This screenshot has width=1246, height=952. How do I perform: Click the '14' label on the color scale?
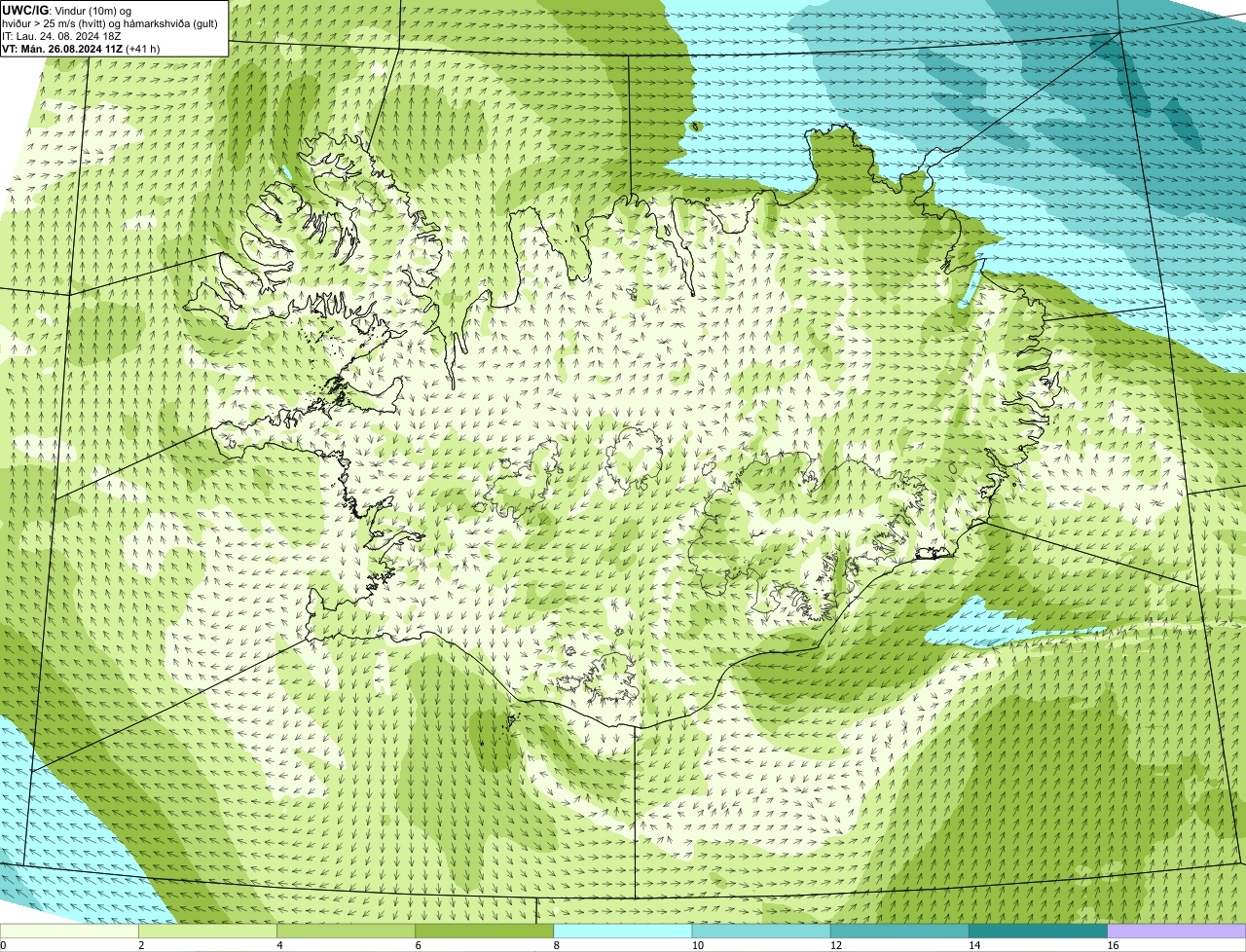point(973,945)
